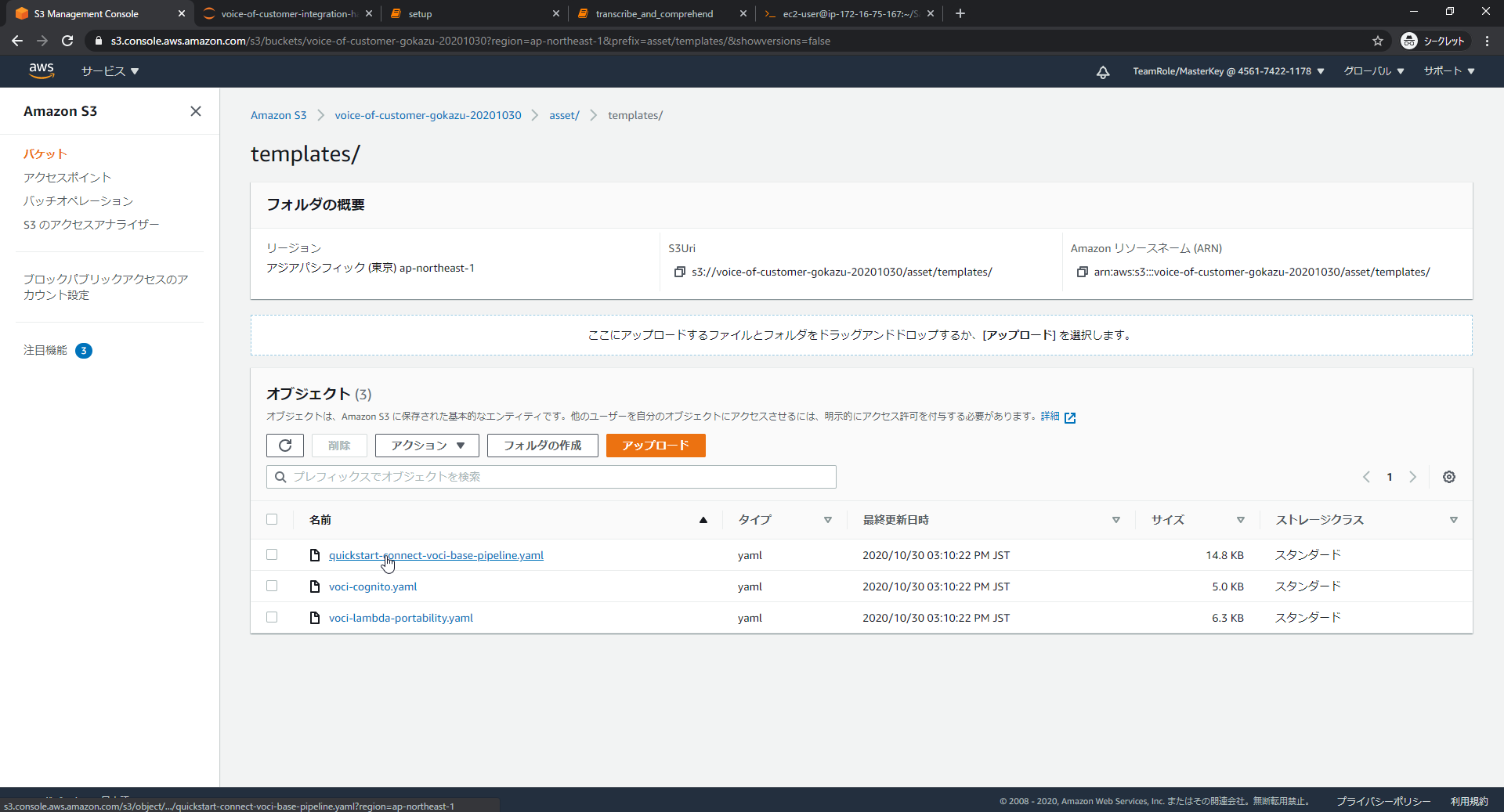Click file icon for voci-cognito.yaml
Screen dimensions: 1504x812
(315, 586)
